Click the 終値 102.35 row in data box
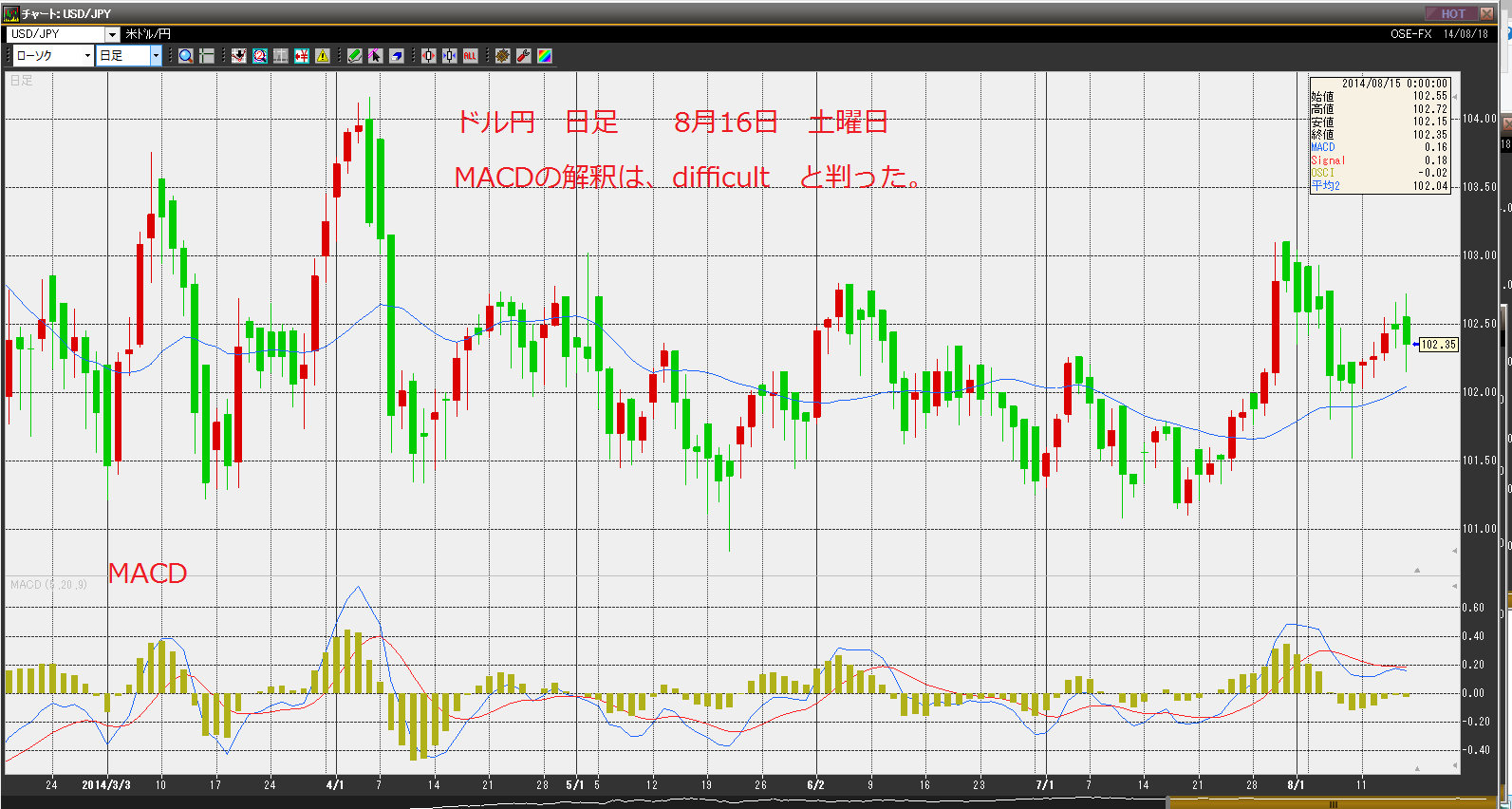 point(1379,135)
